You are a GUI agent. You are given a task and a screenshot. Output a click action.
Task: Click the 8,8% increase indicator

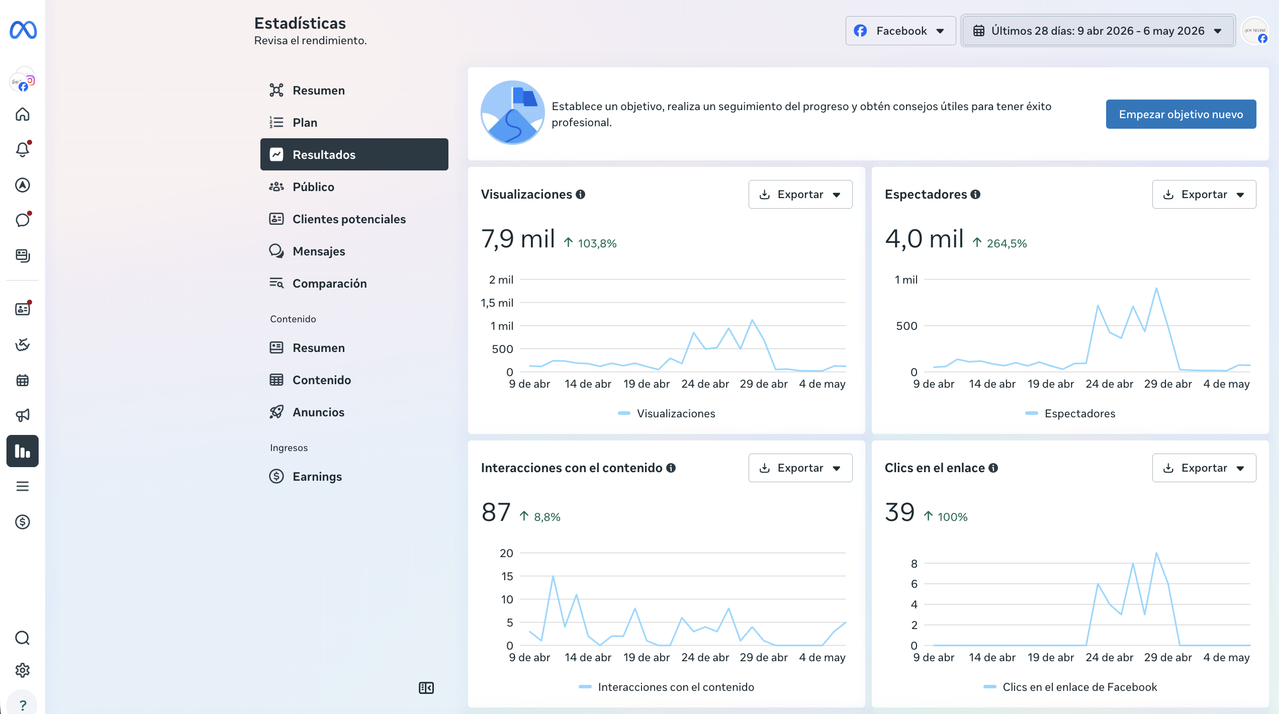point(540,517)
